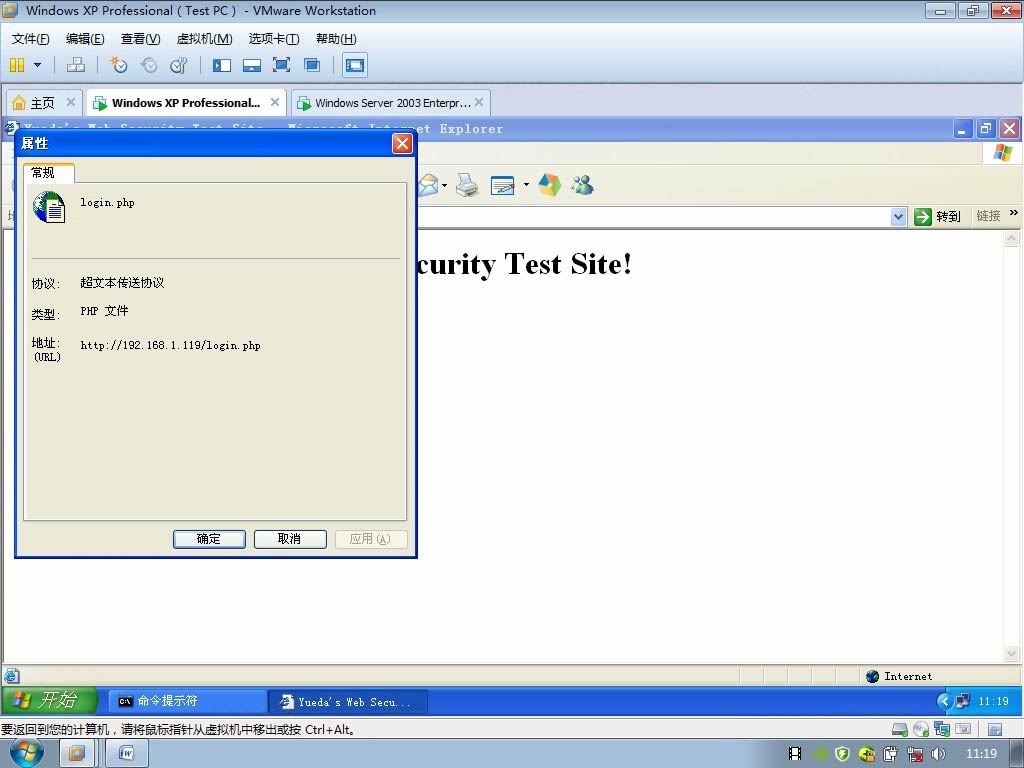The width and height of the screenshot is (1024, 768).
Task: Open the Messenger people icon in IE
Action: pyautogui.click(x=582, y=185)
